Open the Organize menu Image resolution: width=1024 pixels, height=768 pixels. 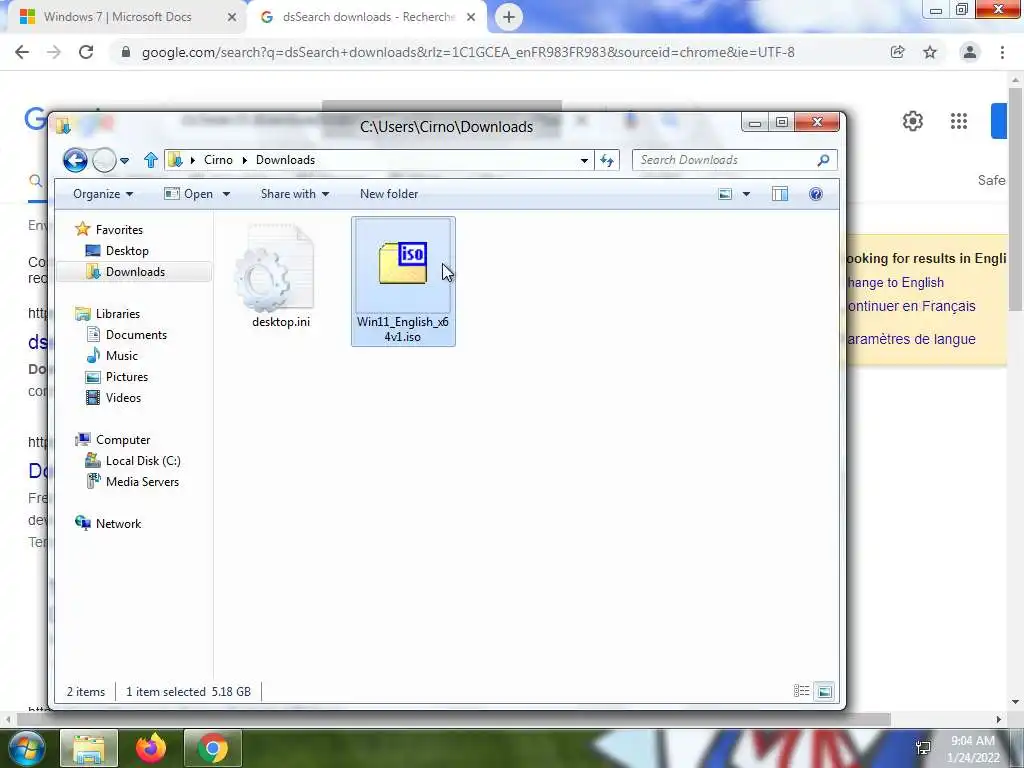pos(103,194)
